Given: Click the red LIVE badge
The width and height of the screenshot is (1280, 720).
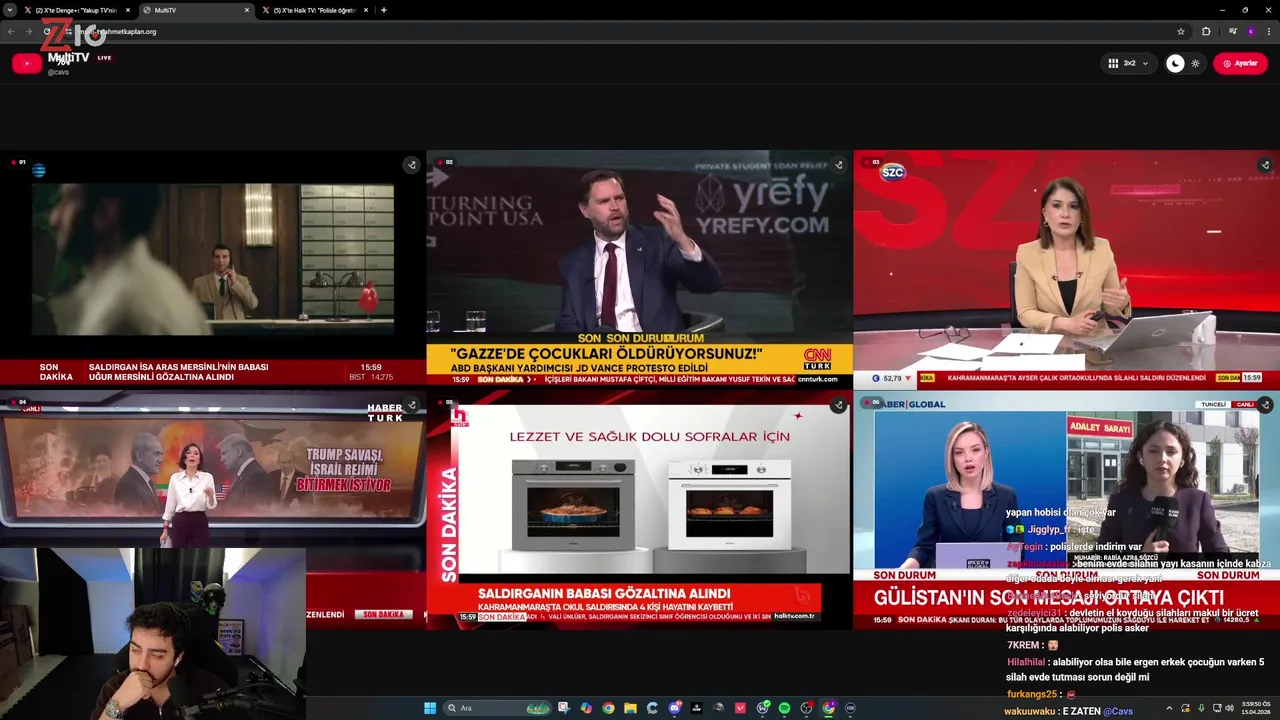Looking at the screenshot, I should click(104, 58).
